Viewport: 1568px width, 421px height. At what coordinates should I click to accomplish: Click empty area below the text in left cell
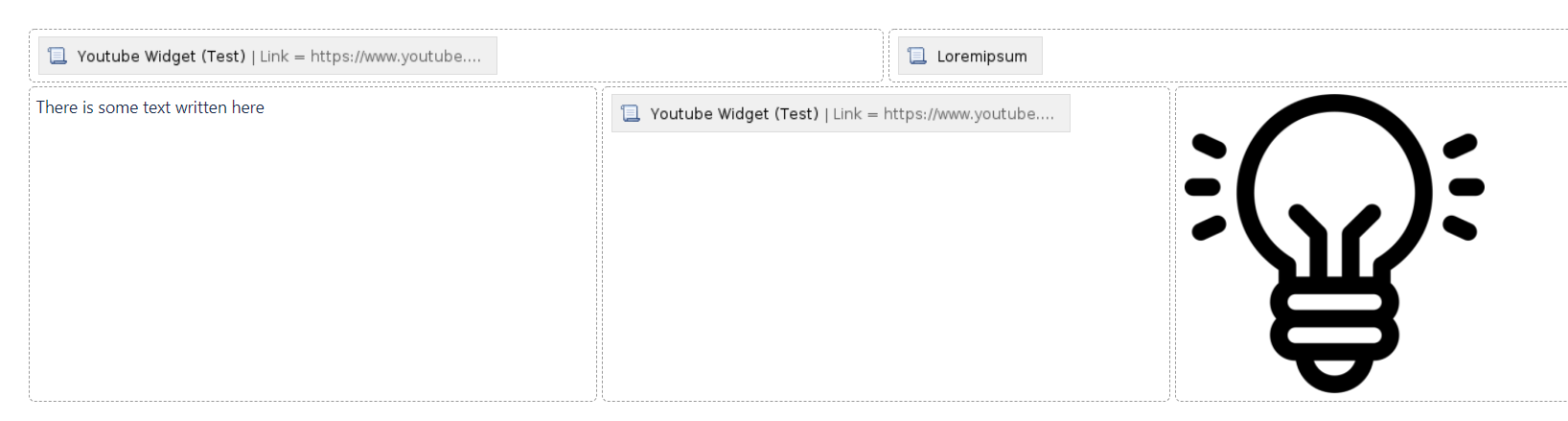tap(312, 259)
